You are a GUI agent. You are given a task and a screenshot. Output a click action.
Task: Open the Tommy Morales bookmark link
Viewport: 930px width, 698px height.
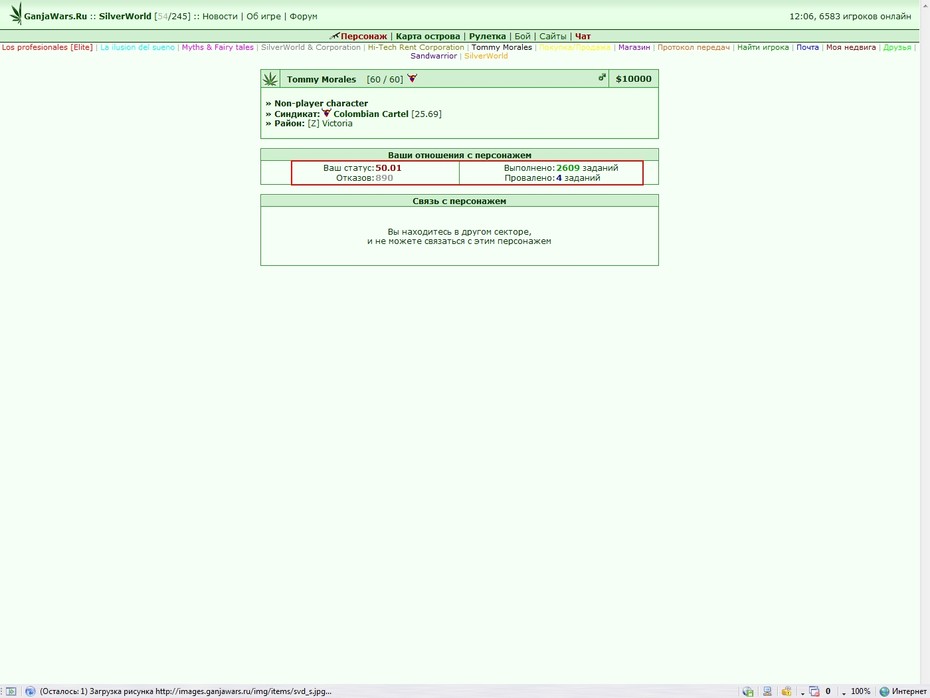click(x=502, y=47)
